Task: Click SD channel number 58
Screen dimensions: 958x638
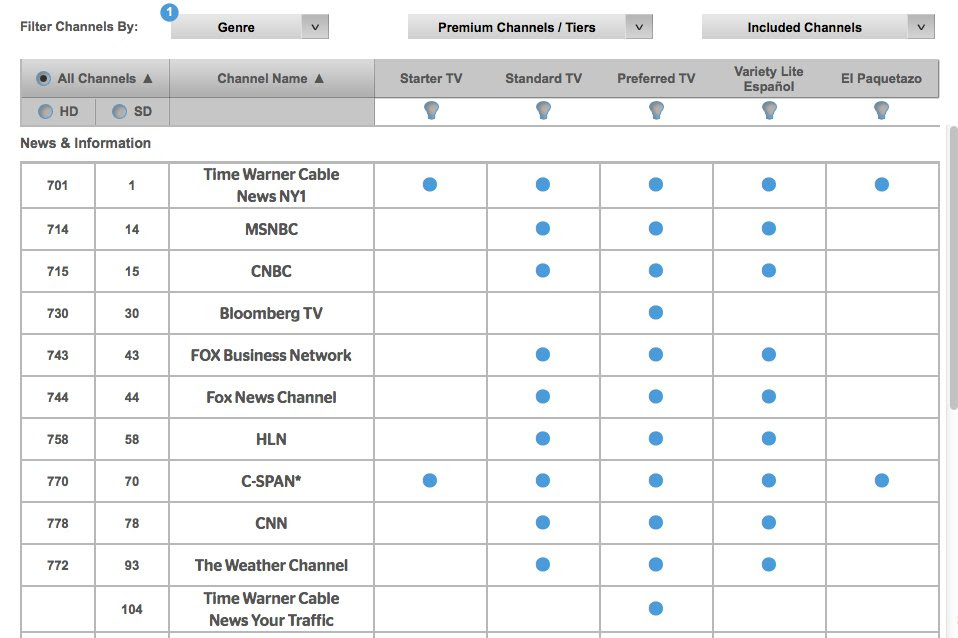Action: [x=132, y=439]
